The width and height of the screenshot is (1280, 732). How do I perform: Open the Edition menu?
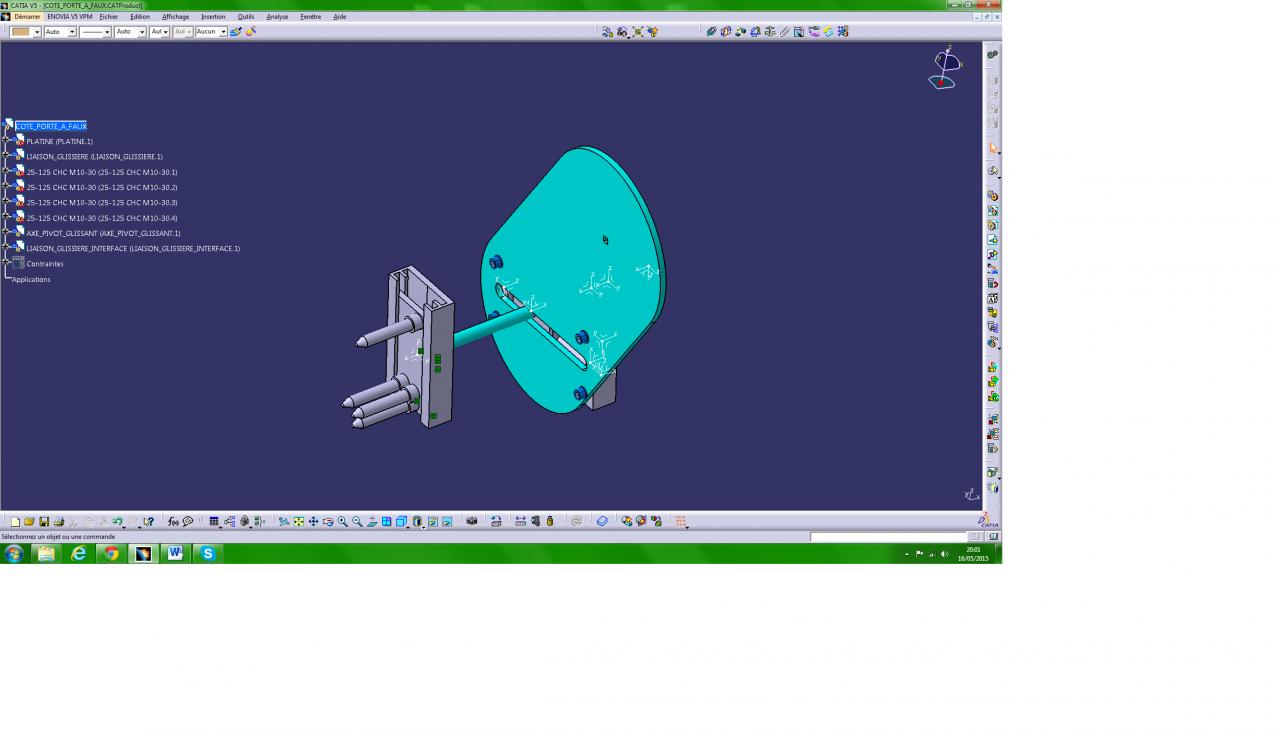tap(140, 17)
